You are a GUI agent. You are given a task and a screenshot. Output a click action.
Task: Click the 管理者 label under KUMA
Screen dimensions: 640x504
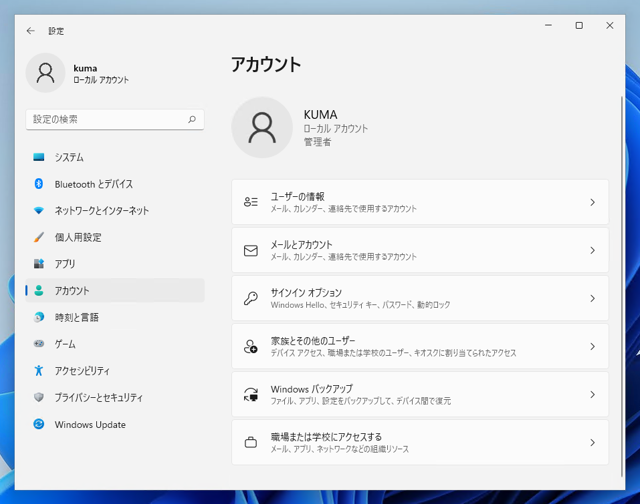click(317, 142)
